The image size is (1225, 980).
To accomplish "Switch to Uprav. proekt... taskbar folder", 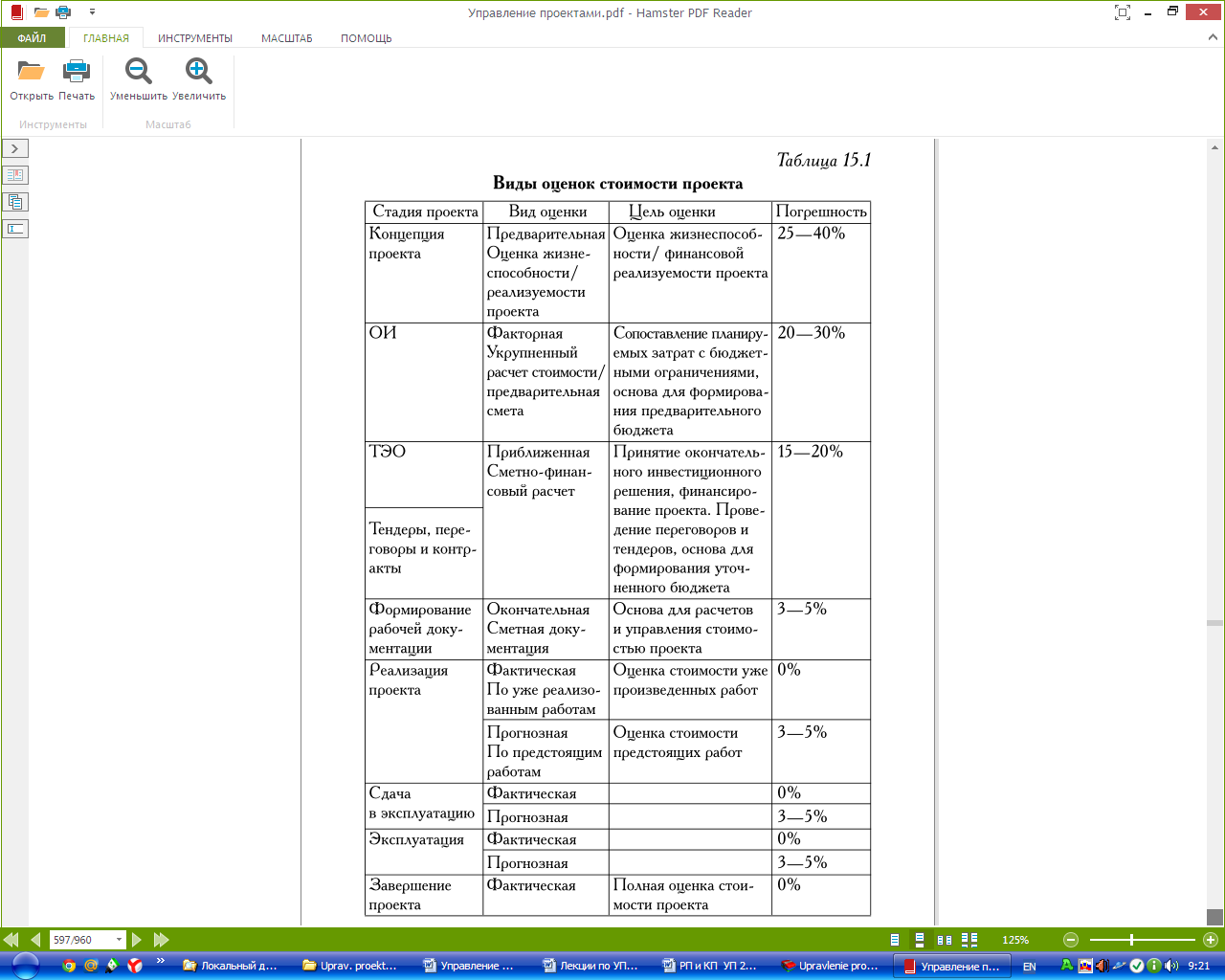I will 351,966.
